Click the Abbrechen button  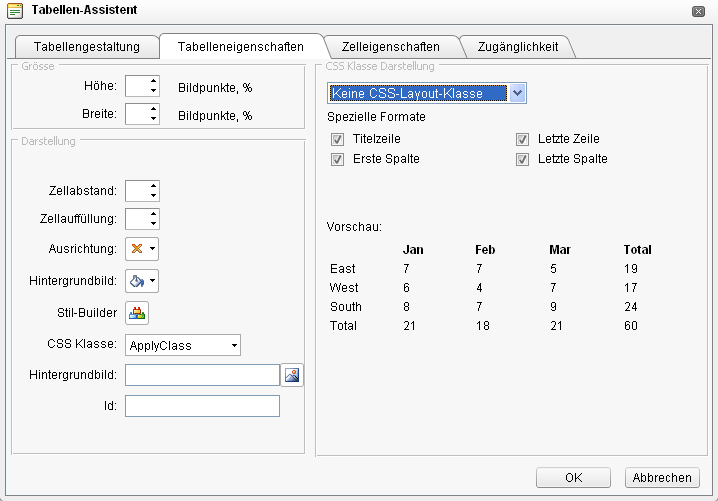(x=661, y=478)
